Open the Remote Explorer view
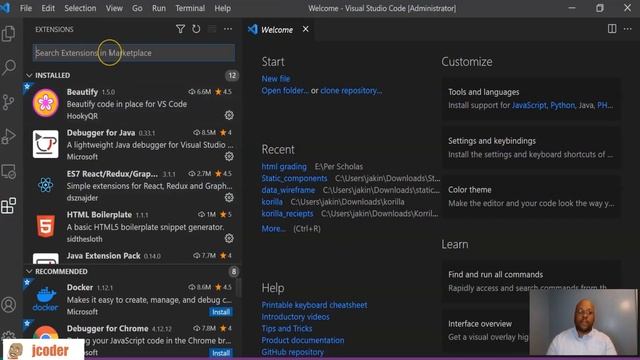This screenshot has height=360, width=640. (x=9, y=171)
